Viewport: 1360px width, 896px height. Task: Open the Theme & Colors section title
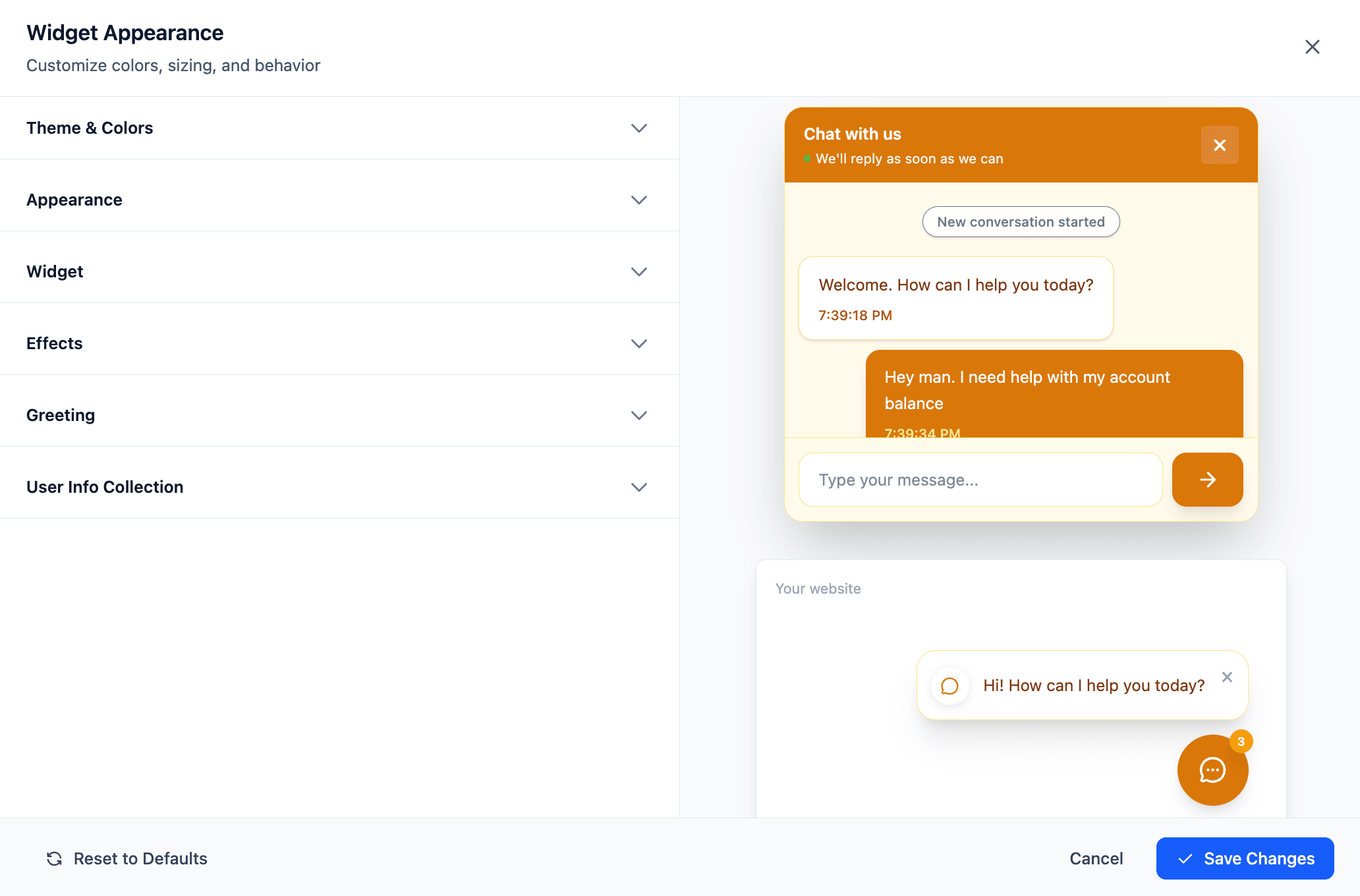(x=90, y=128)
